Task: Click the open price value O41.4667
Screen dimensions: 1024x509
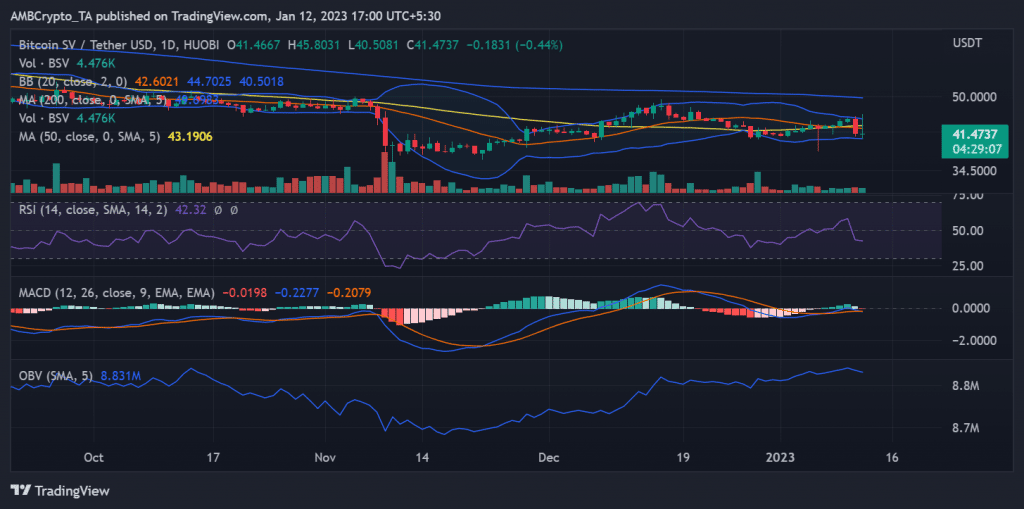Action: pyautogui.click(x=255, y=45)
